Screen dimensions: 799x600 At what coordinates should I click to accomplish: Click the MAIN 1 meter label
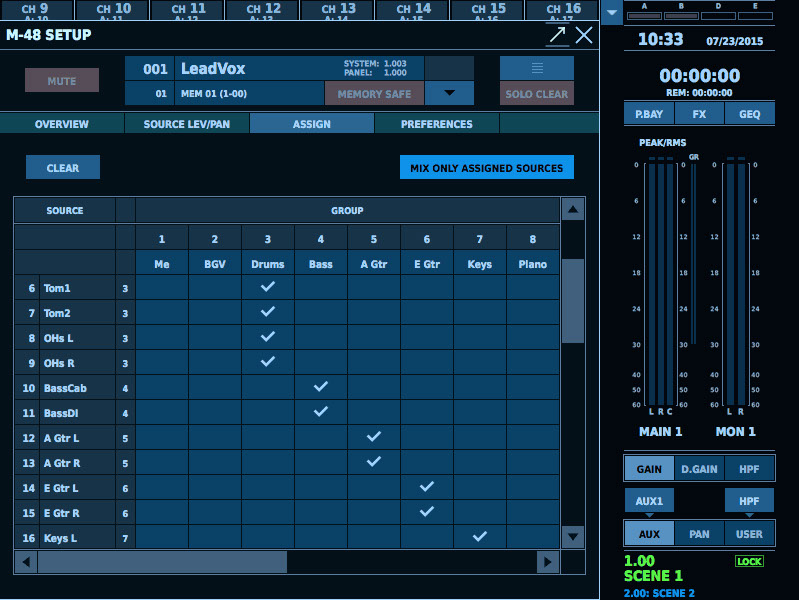(x=660, y=431)
